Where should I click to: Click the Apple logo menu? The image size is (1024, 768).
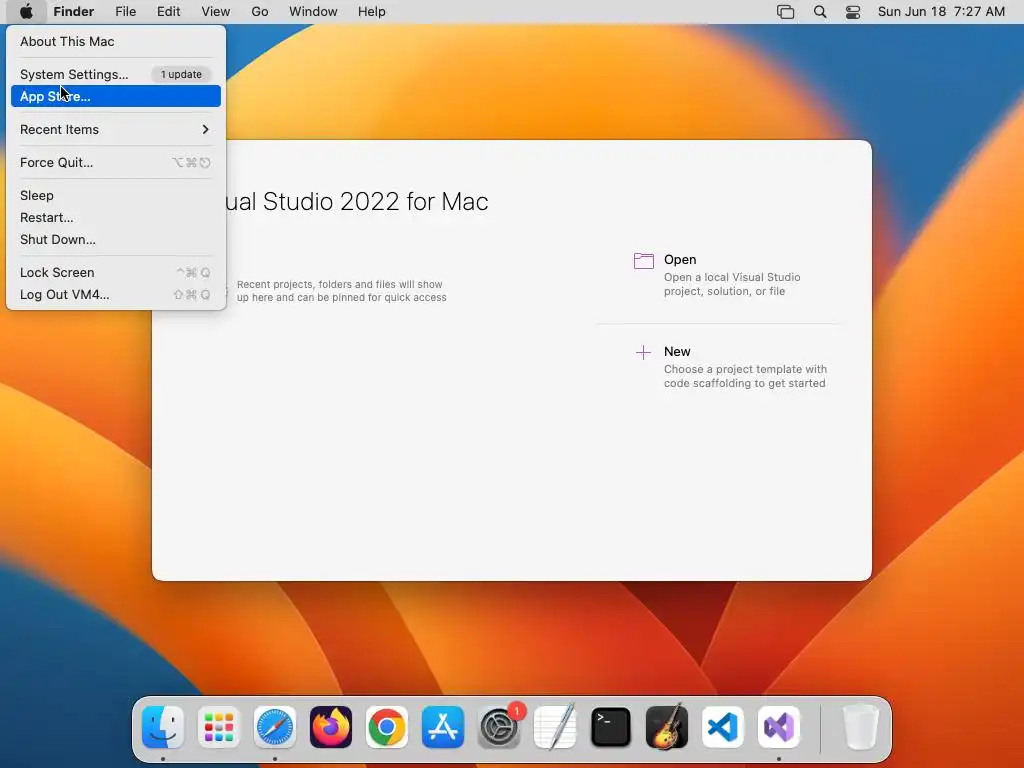point(26,12)
